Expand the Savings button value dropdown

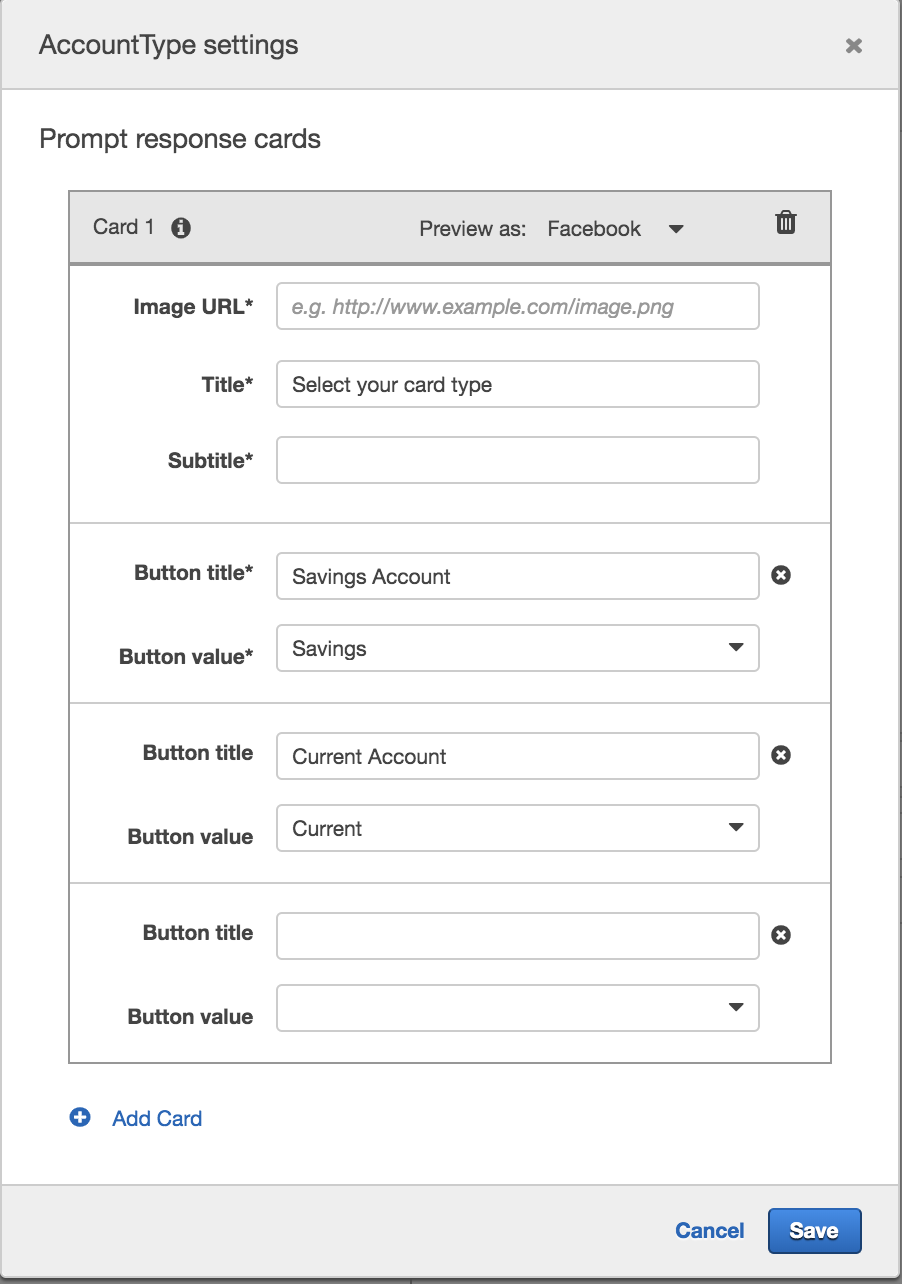518,648
